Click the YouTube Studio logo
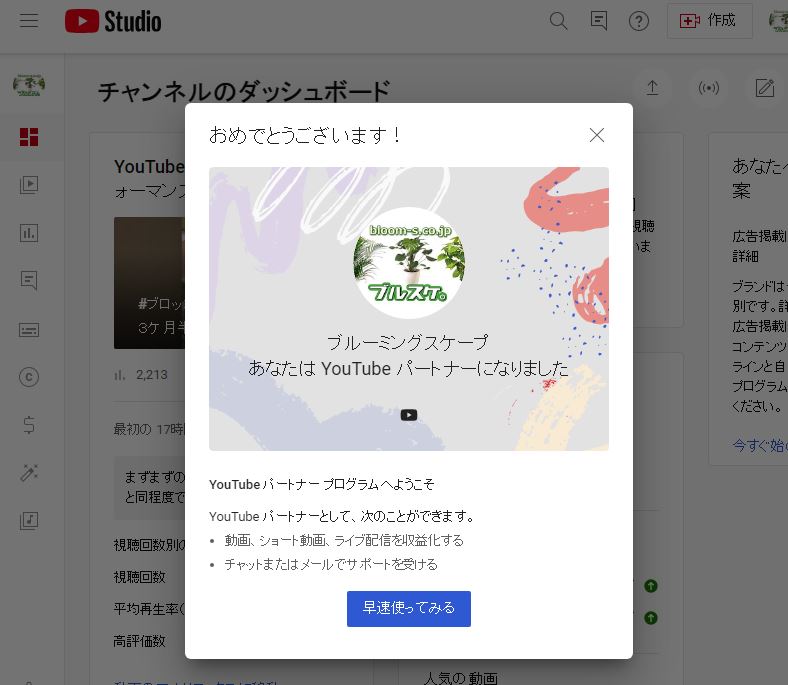 (x=113, y=22)
